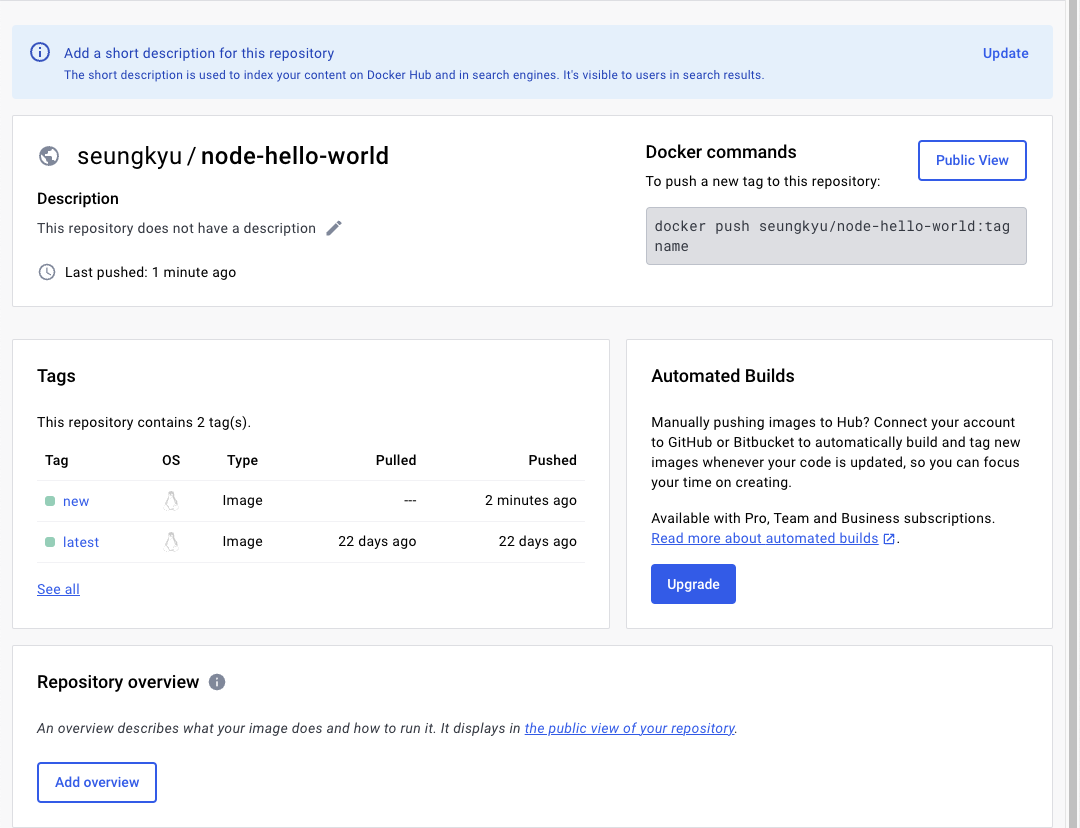Click the Pushed column header
The width and height of the screenshot is (1080, 828).
552,460
